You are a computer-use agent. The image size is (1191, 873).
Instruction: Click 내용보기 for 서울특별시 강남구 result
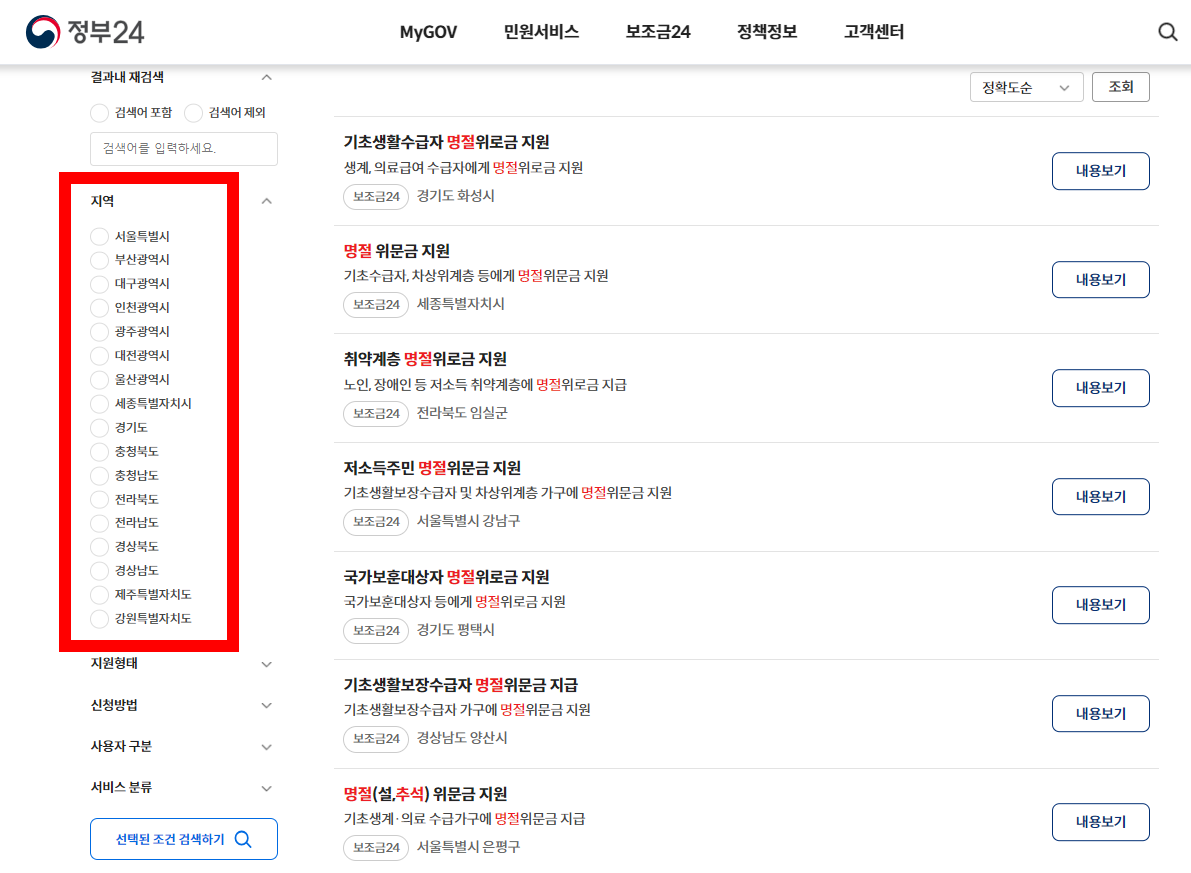pyautogui.click(x=1101, y=497)
